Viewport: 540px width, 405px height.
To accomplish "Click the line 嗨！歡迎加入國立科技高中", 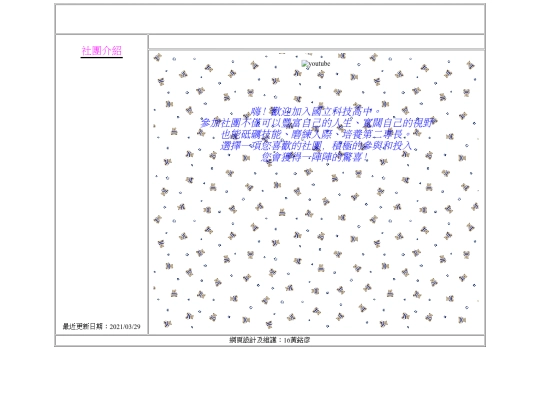I will tap(315, 112).
